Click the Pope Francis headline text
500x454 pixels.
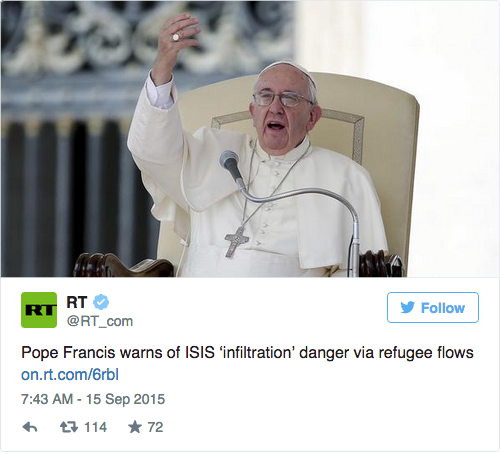click(247, 353)
